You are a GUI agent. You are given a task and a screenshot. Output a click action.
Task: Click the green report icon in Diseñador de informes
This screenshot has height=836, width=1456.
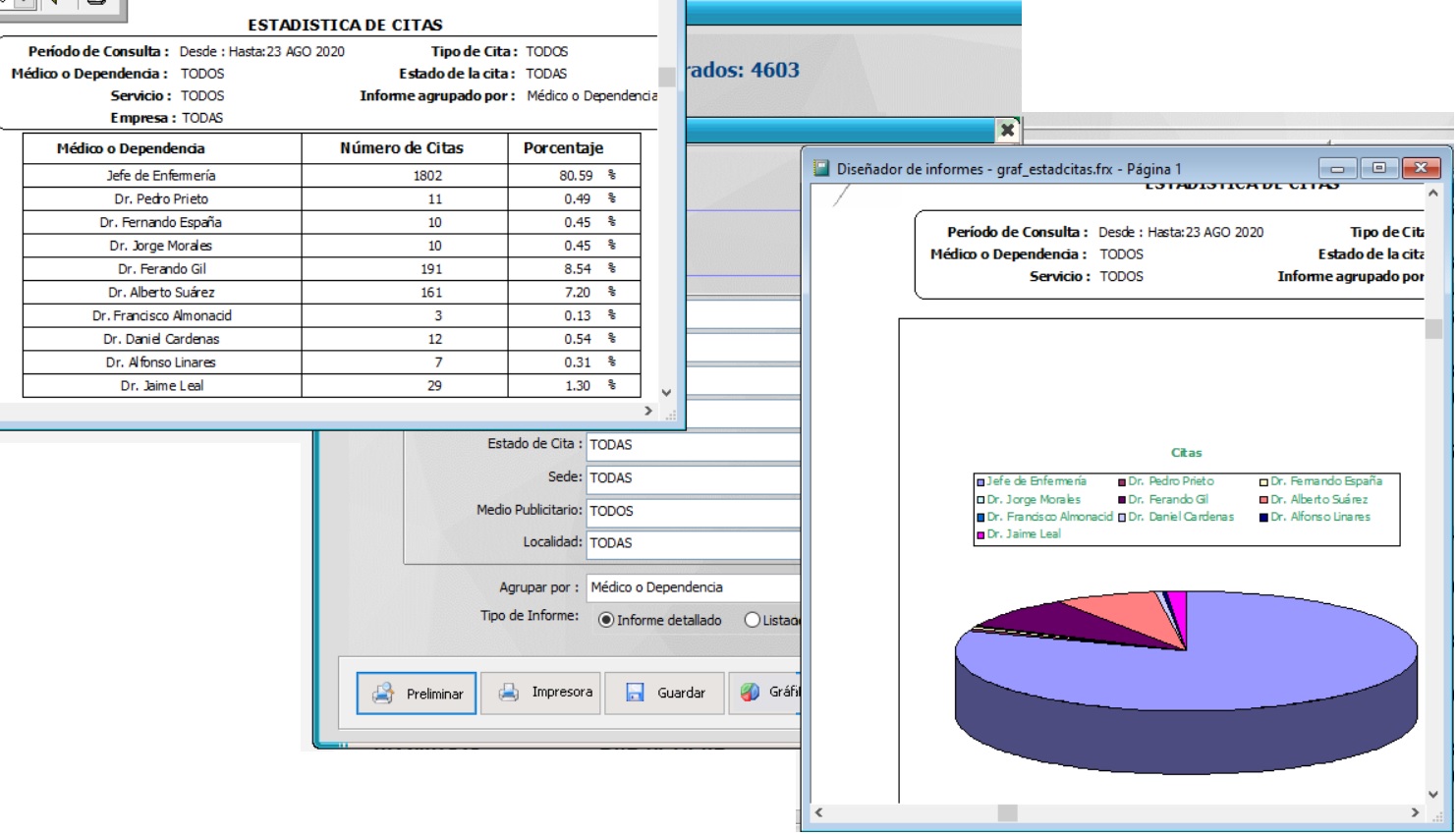click(x=821, y=167)
